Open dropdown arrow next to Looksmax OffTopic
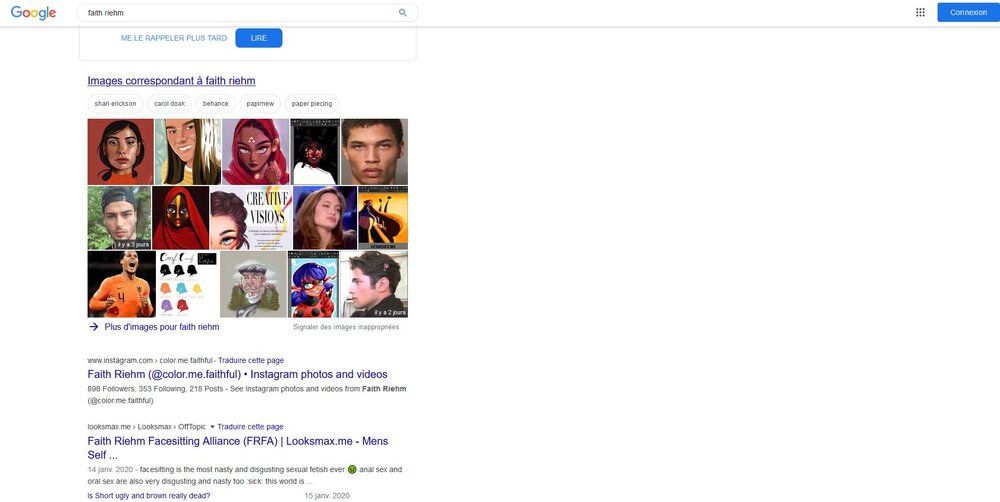Screen dimensions: 1000x502 (212, 427)
